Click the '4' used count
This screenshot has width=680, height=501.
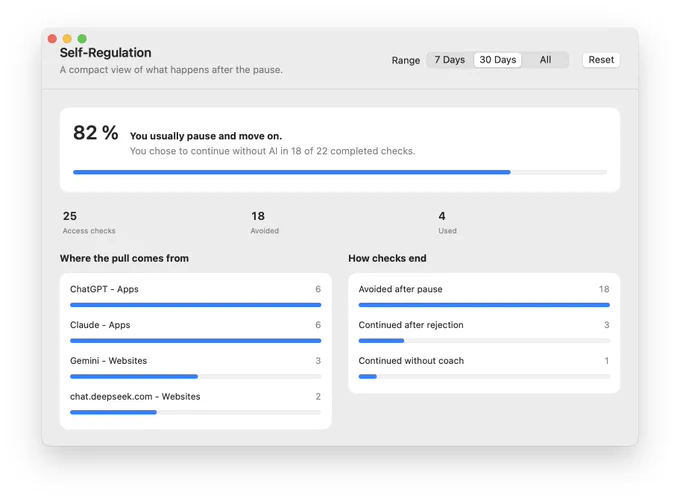click(x=442, y=216)
